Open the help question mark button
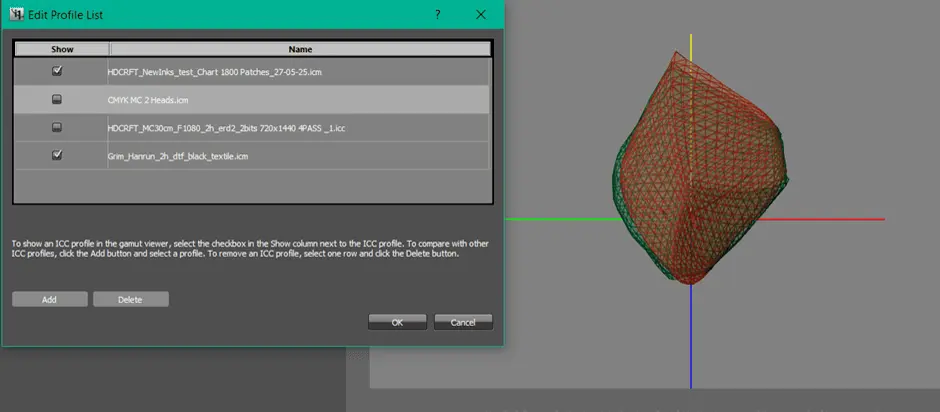The image size is (940, 412). point(438,14)
